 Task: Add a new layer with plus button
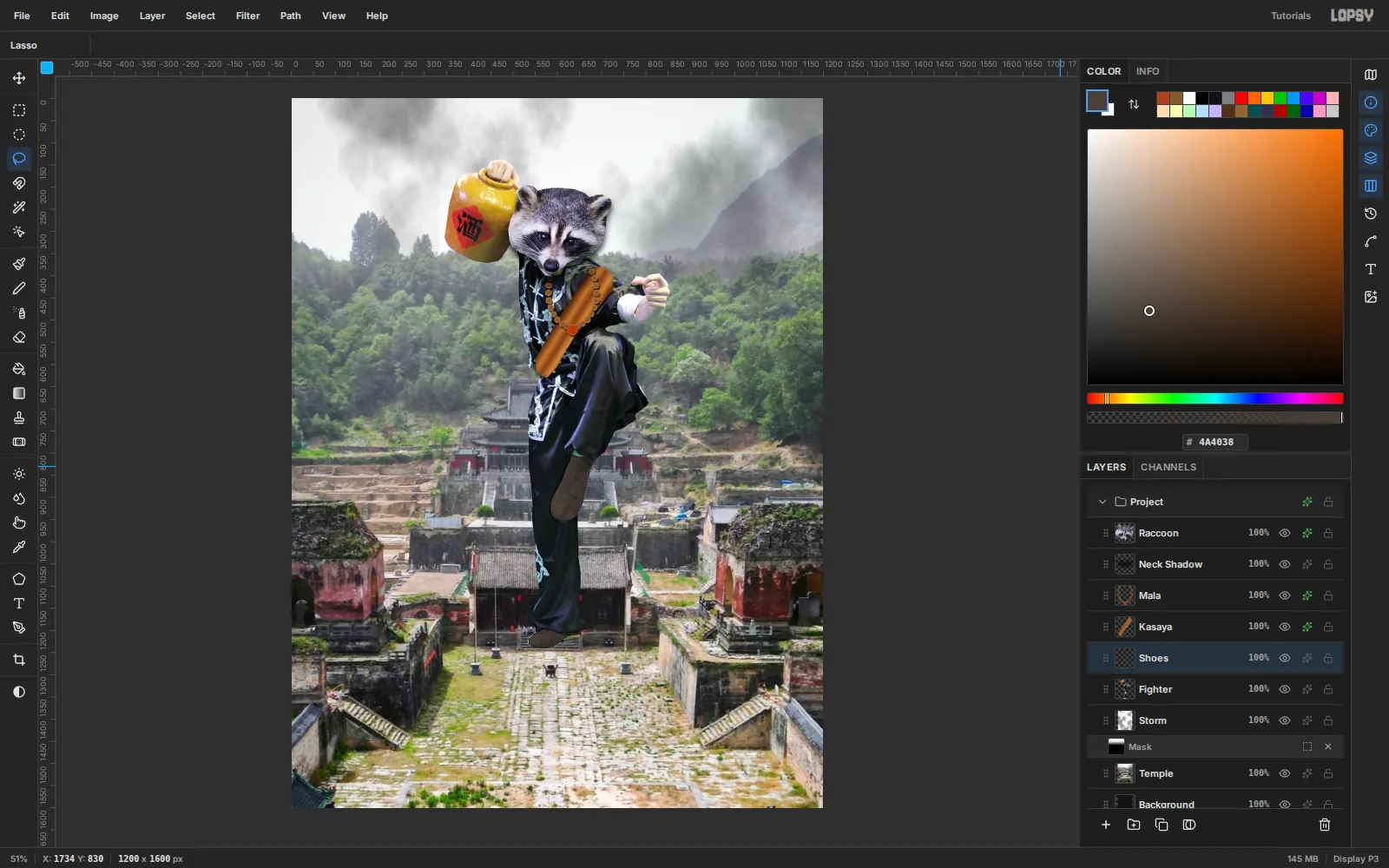[1106, 825]
